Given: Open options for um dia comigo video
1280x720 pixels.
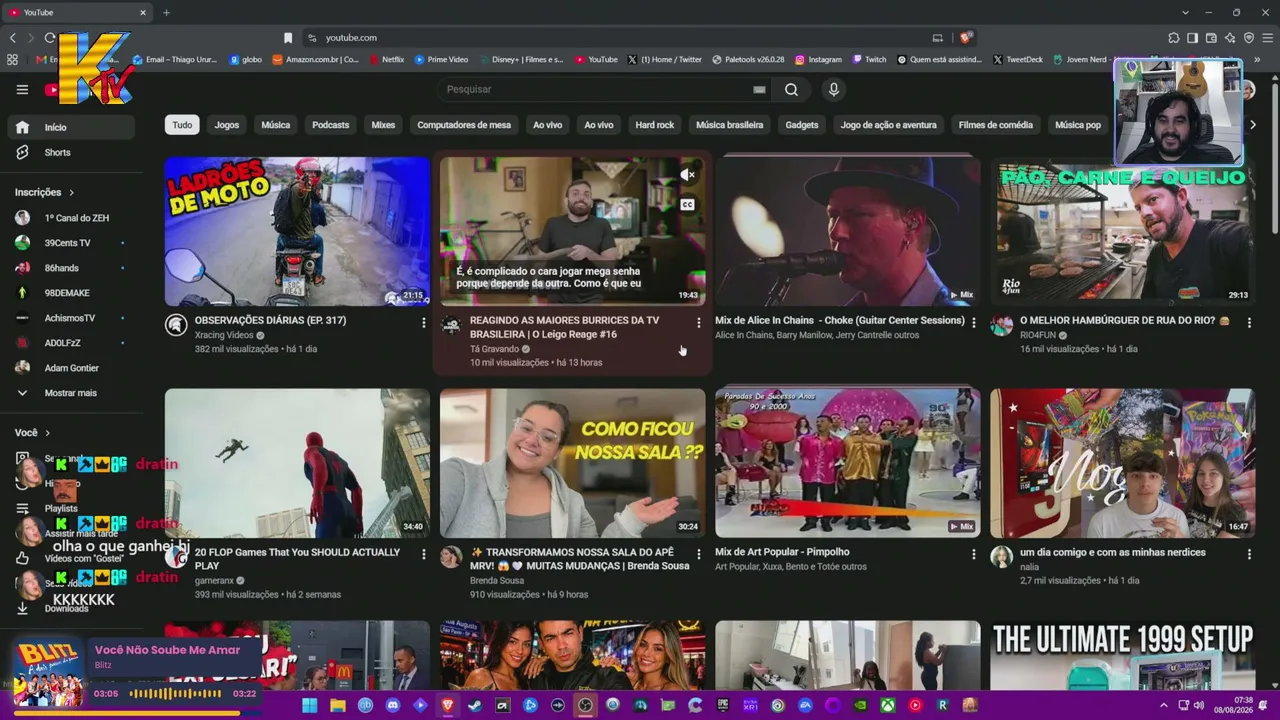Looking at the screenshot, I should (1249, 554).
